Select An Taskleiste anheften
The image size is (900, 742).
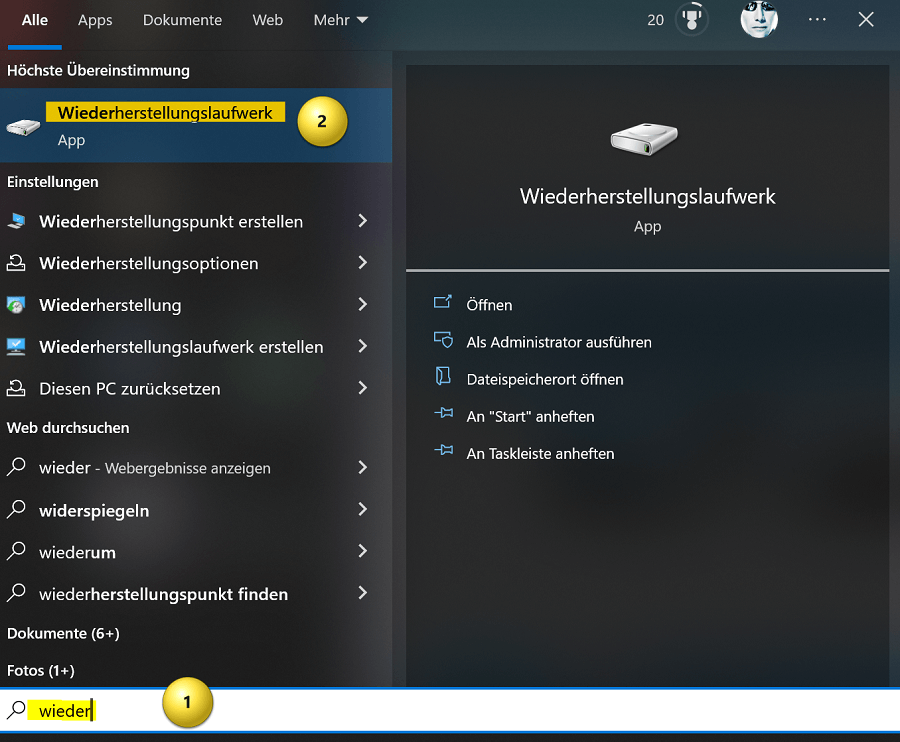click(x=540, y=453)
